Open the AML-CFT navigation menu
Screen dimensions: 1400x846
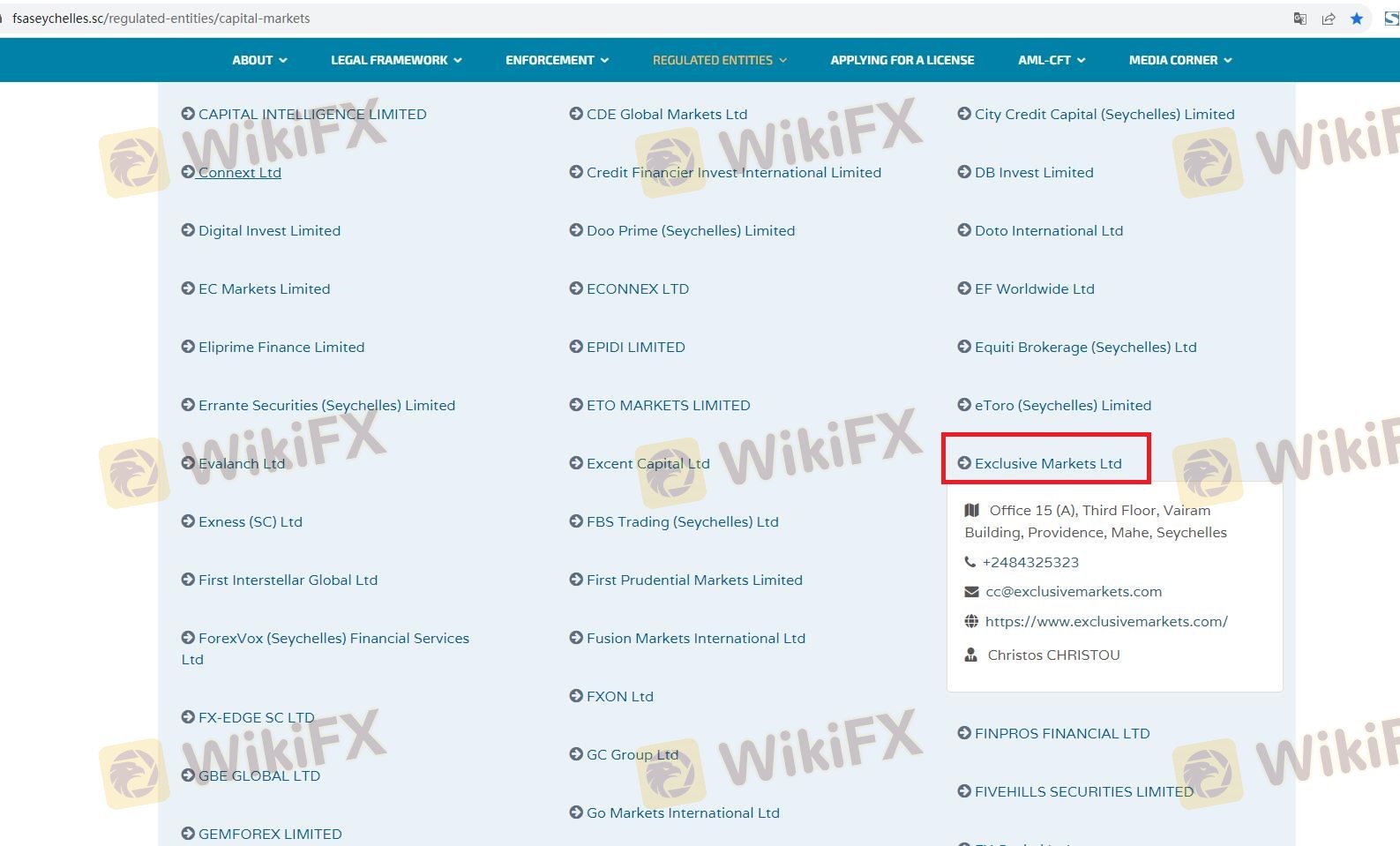click(x=1051, y=60)
